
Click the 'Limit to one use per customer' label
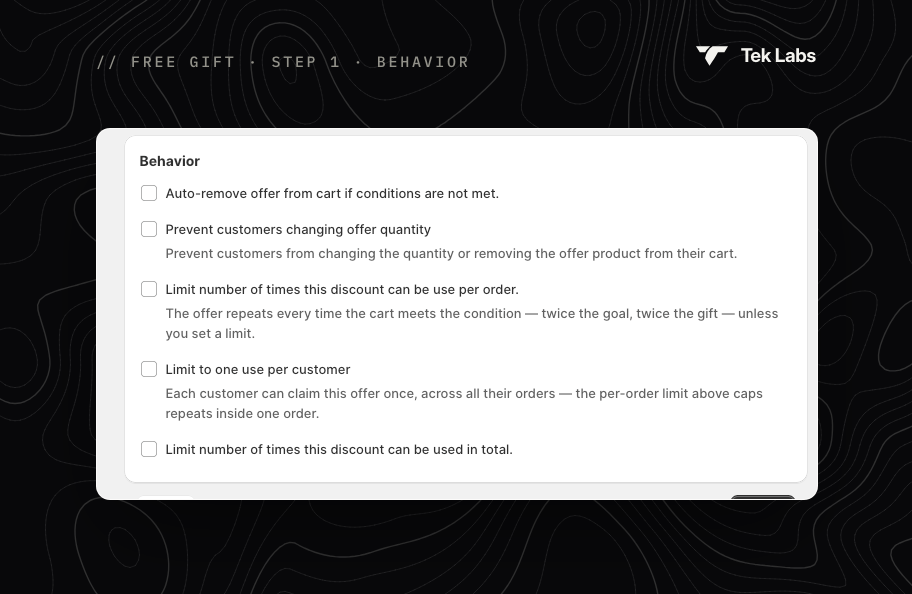pos(258,370)
